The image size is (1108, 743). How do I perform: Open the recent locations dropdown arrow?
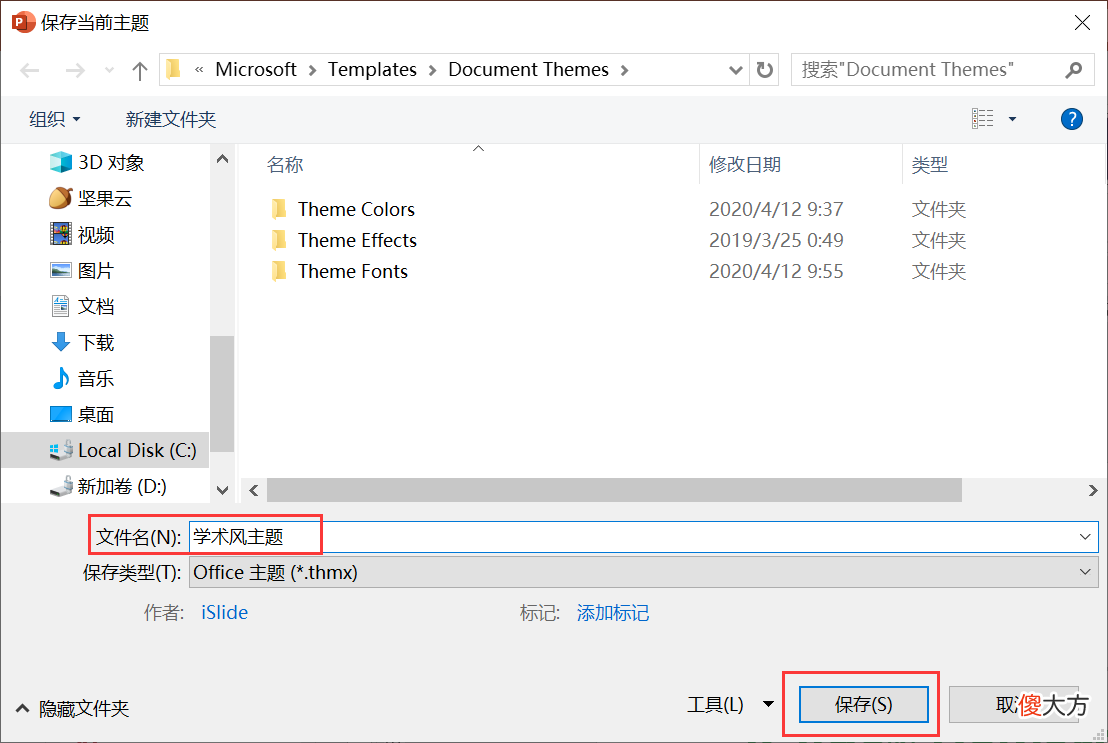(x=109, y=70)
